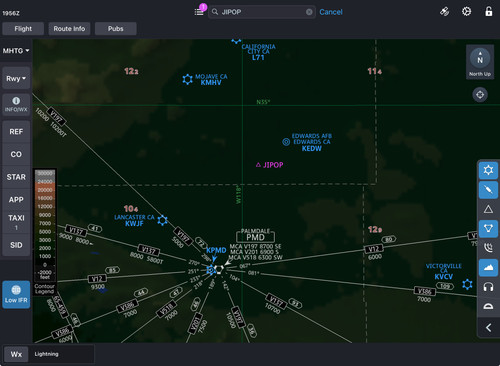The image size is (500, 366).
Task: Expand the MHTG airport dropdown
Action: (16, 51)
